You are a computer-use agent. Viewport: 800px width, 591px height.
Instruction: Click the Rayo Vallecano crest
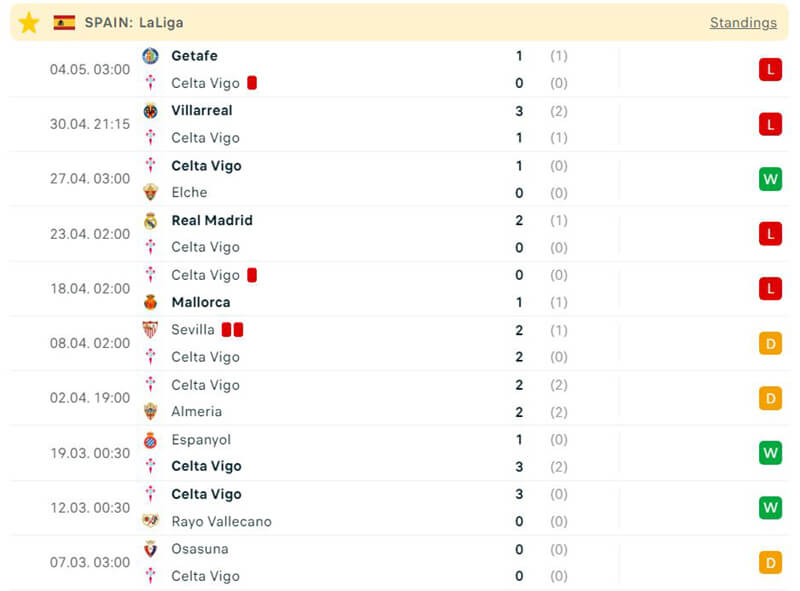(x=150, y=521)
